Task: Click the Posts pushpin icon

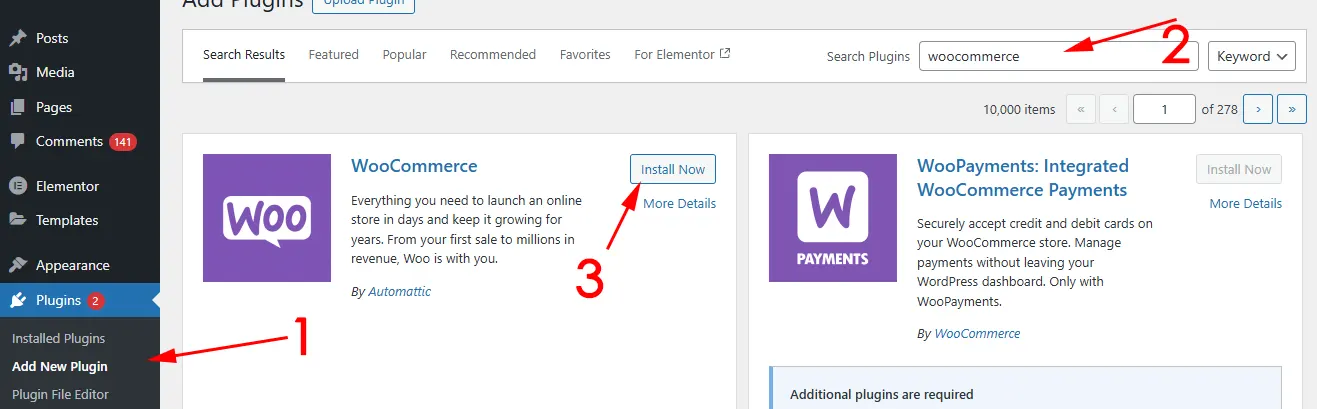Action: [18, 38]
